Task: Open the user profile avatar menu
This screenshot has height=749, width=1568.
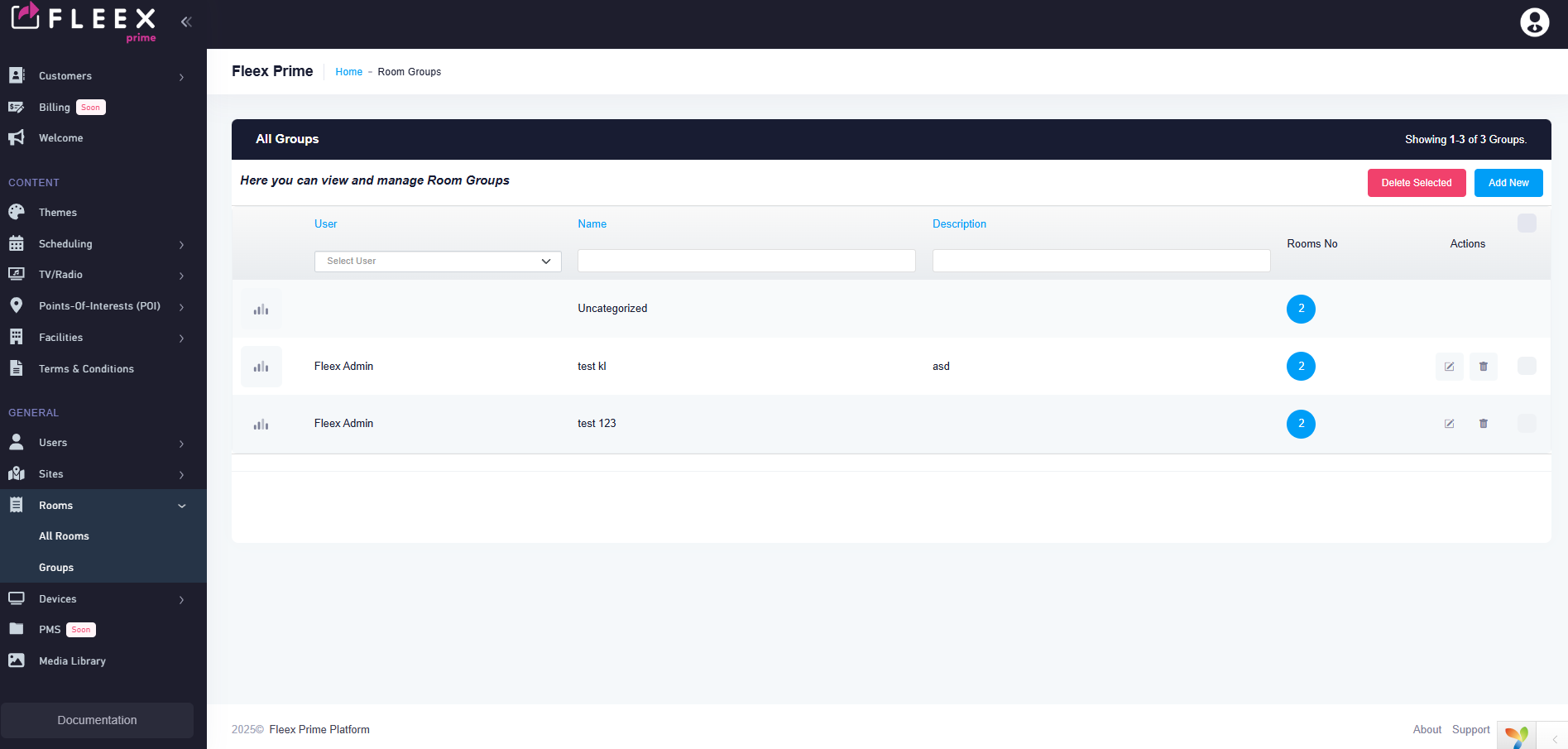Action: point(1534,22)
